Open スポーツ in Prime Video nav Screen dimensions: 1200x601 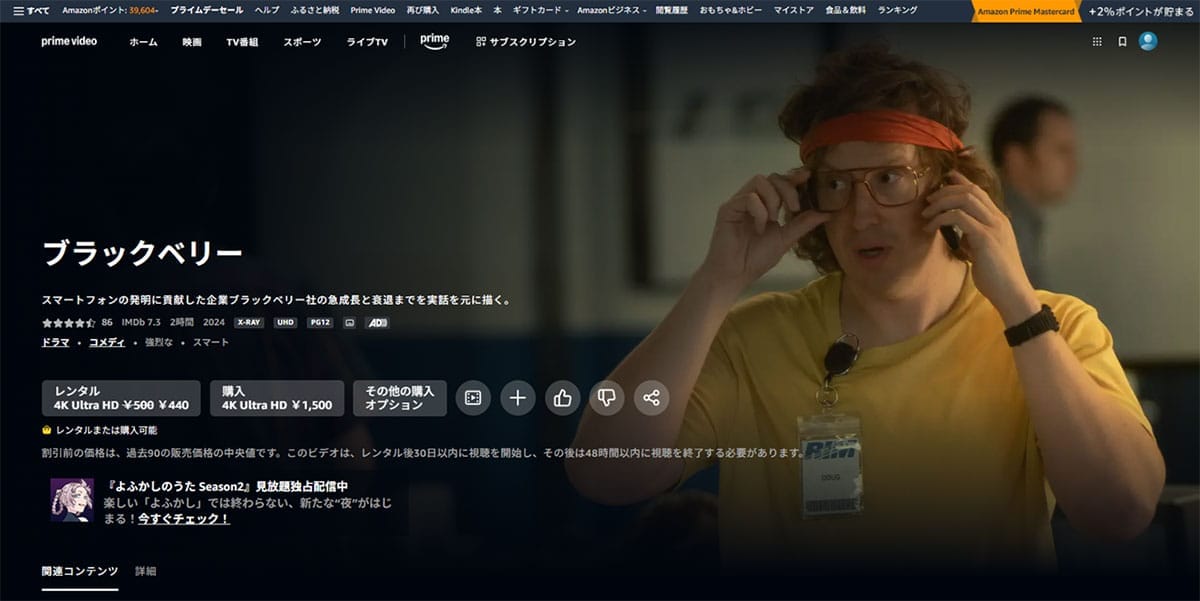coord(302,42)
